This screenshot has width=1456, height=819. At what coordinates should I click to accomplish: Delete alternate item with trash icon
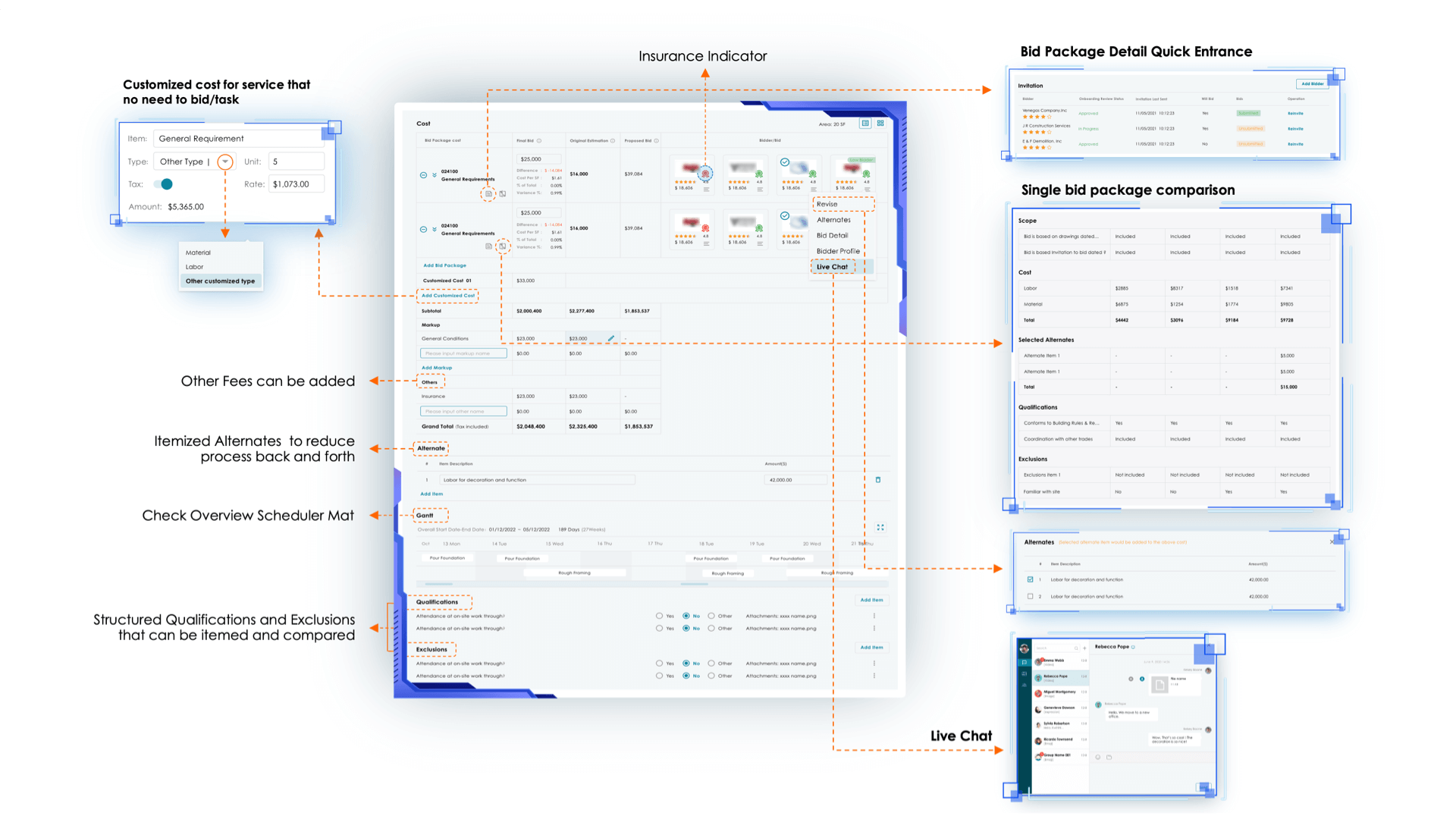pos(878,479)
